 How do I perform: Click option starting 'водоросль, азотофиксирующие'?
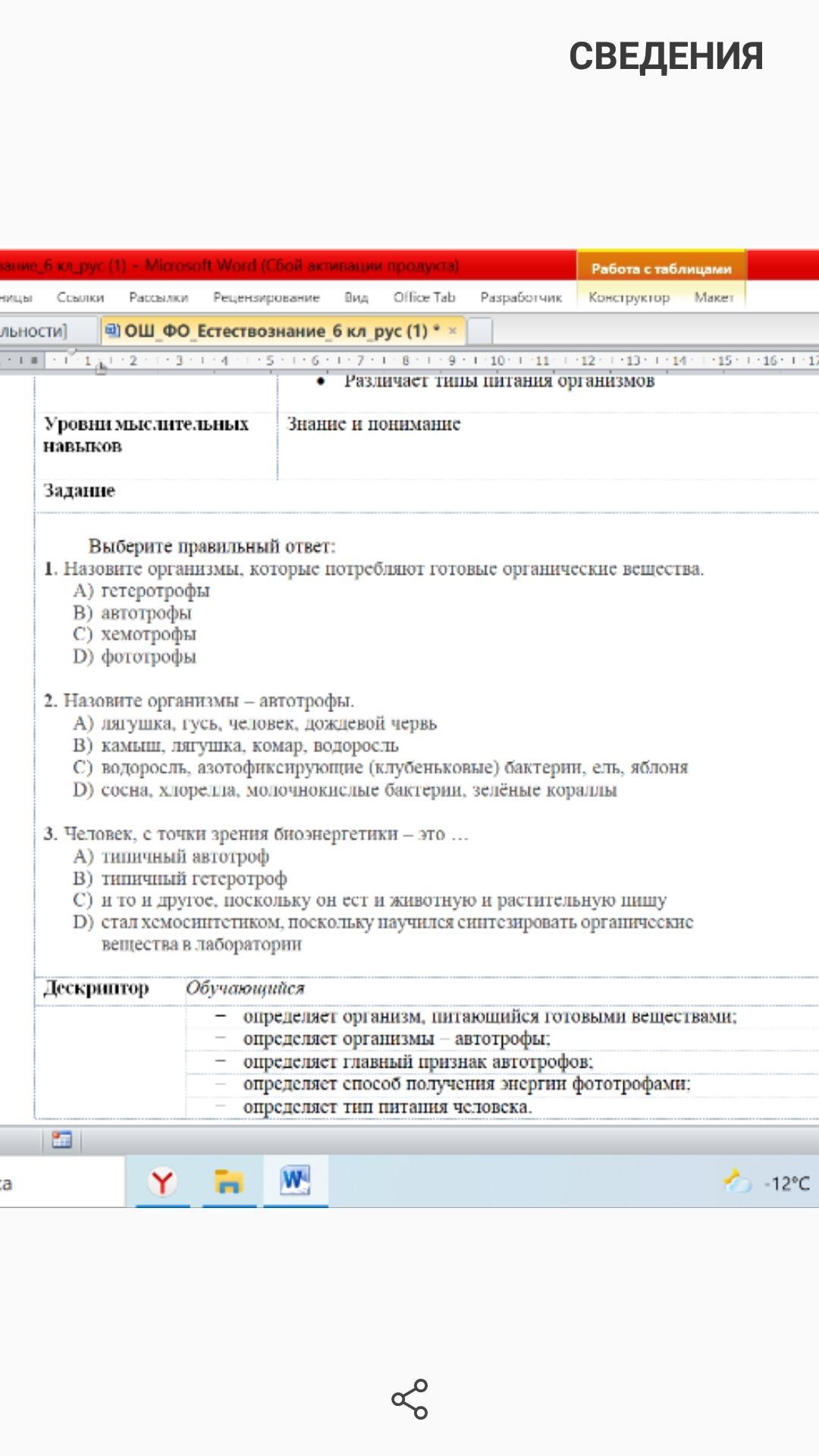394,767
